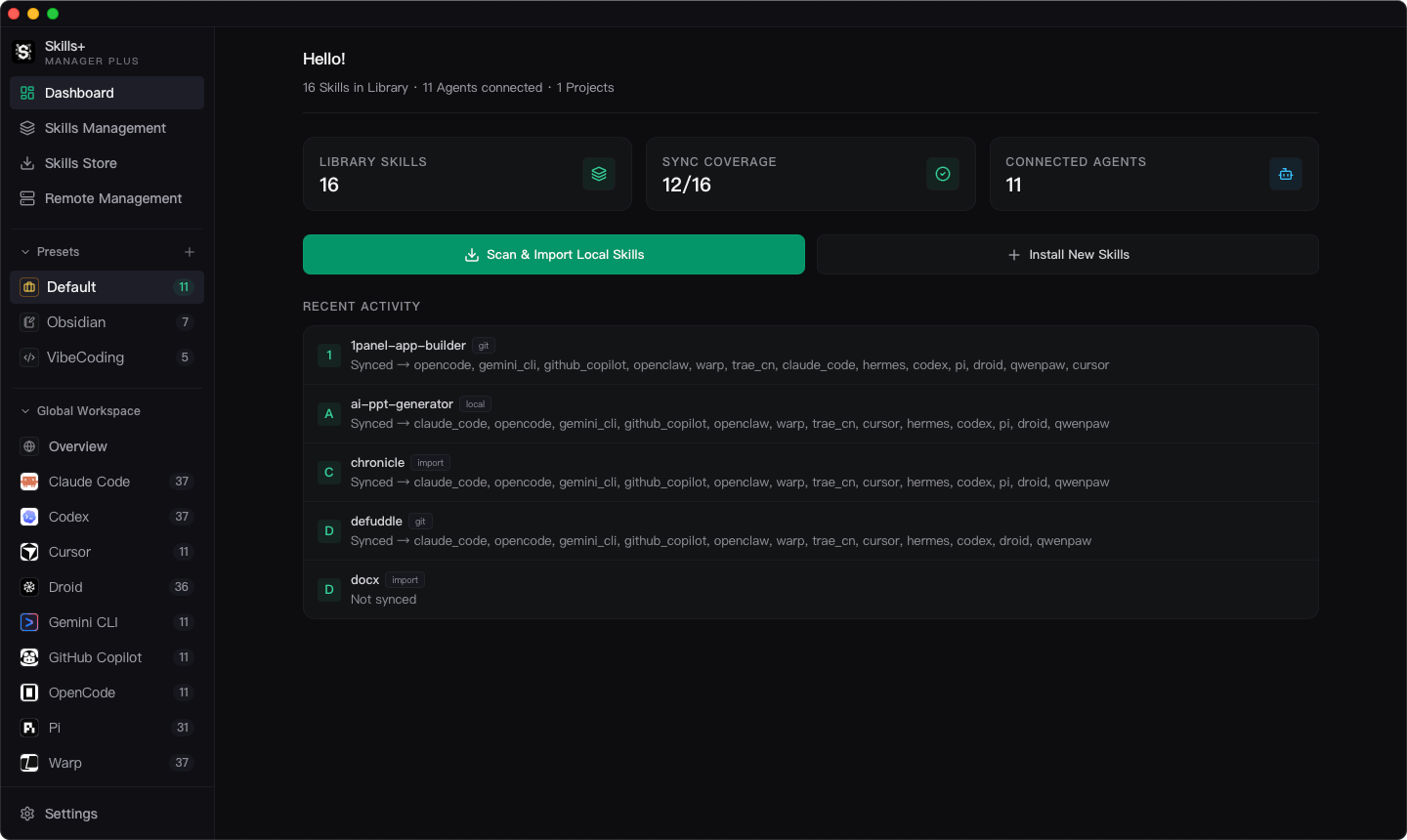Select the Default preset
Image resolution: width=1407 pixels, height=840 pixels.
[107, 287]
